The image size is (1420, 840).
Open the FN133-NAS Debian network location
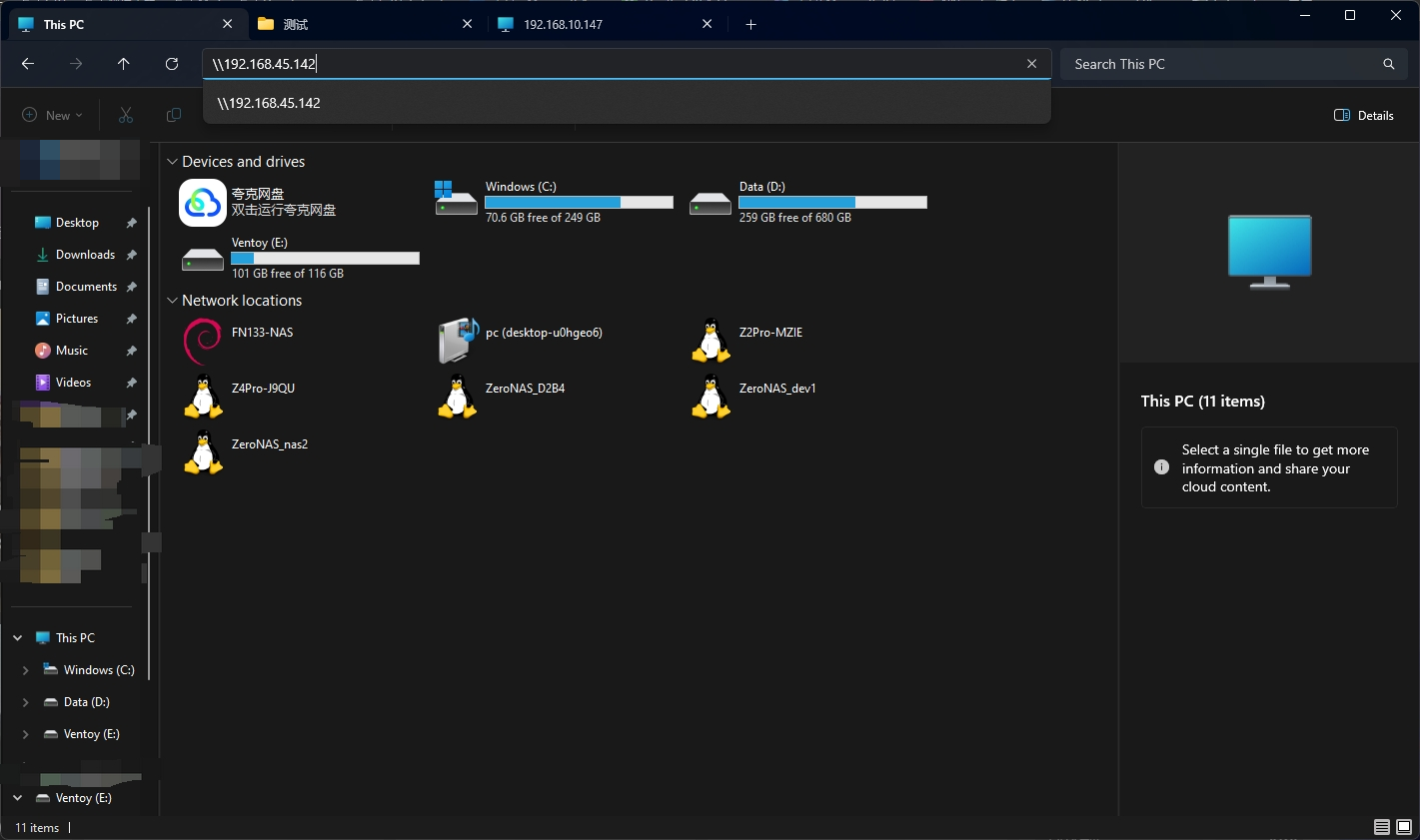[203, 341]
